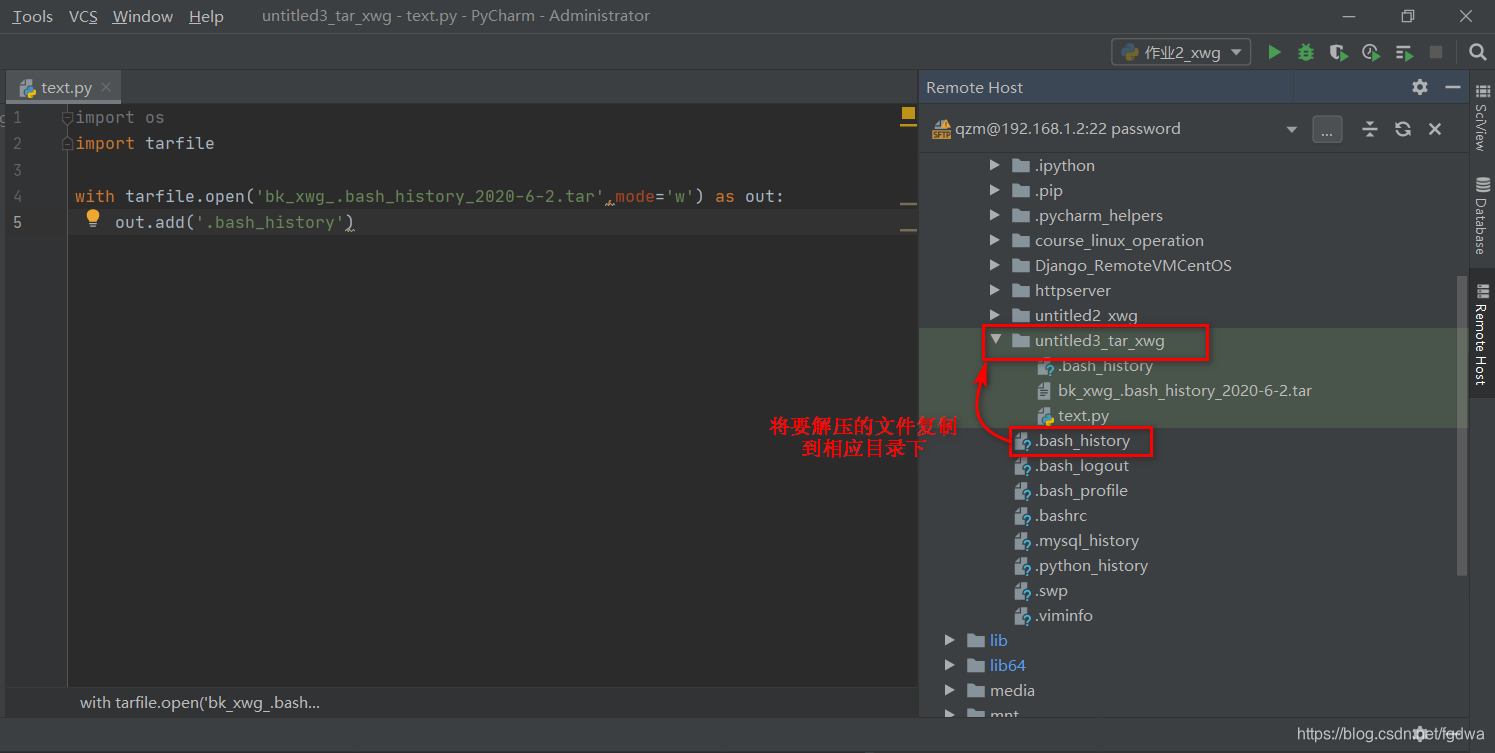This screenshot has width=1495, height=753.
Task: Click the SFTP server icon
Action: pyautogui.click(x=941, y=129)
